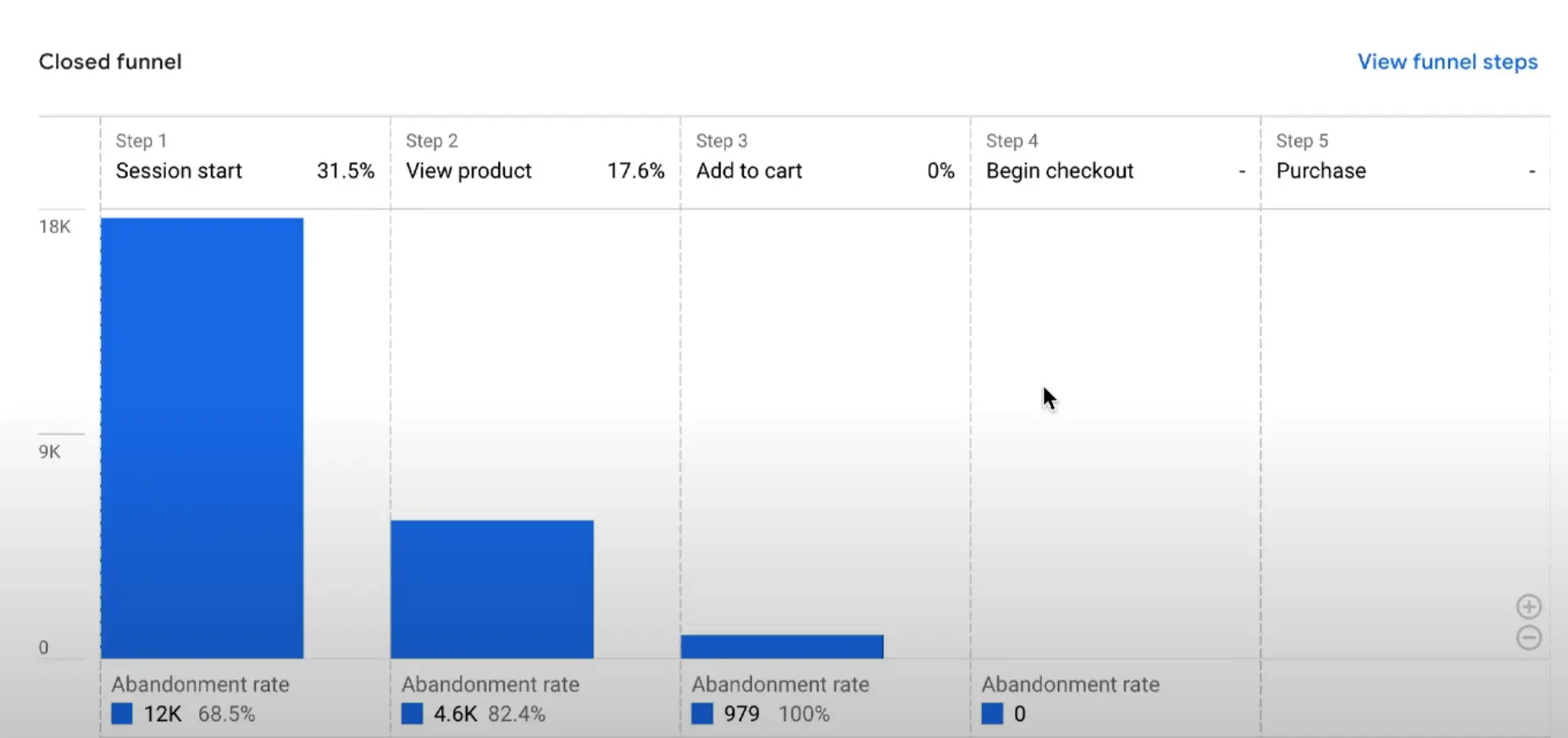Click the blue swatch beside 4.6K abandonment
The width and height of the screenshot is (1568, 738).
tap(412, 713)
